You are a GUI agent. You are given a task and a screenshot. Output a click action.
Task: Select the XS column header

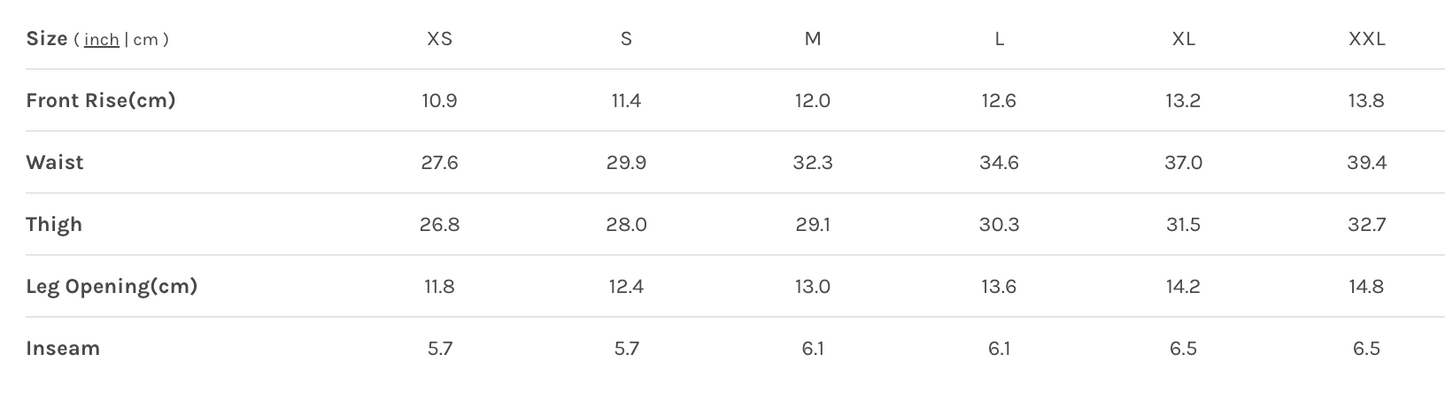440,39
